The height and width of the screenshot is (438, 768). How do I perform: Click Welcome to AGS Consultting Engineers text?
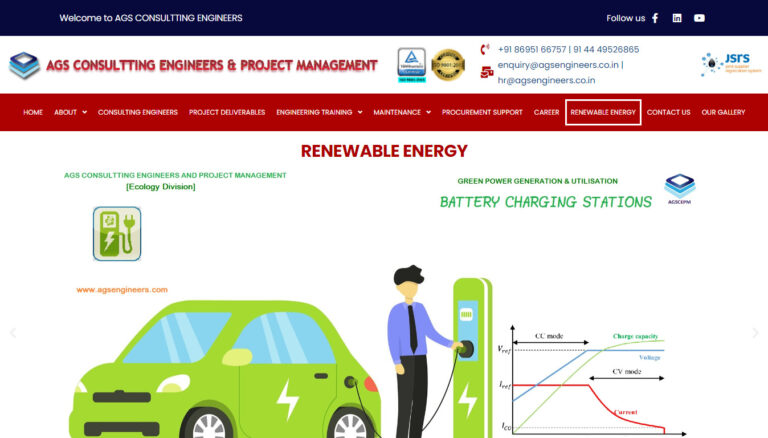[151, 18]
